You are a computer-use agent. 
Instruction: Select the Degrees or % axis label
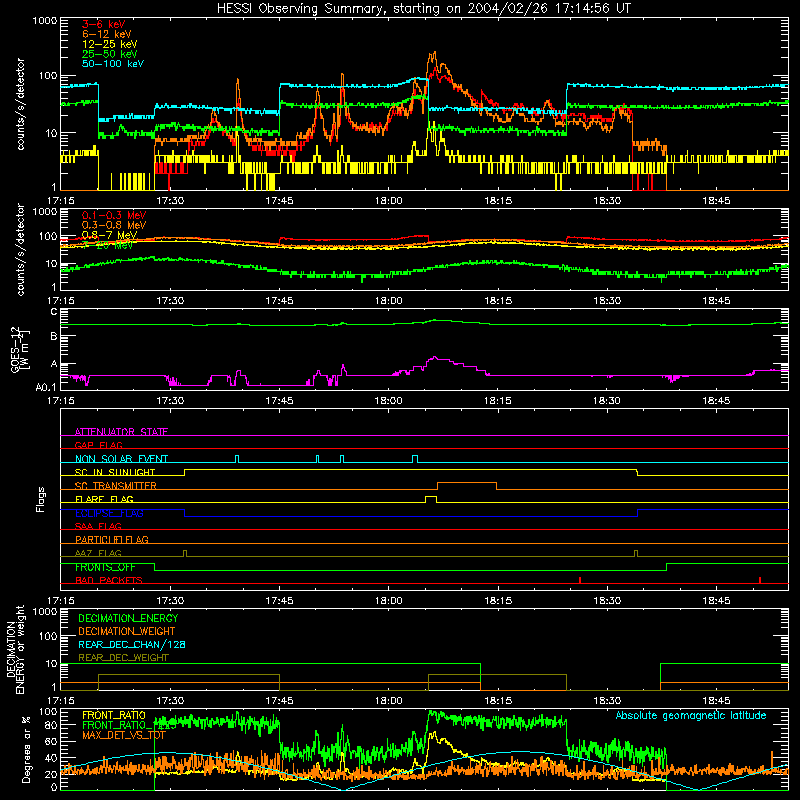click(x=26, y=749)
